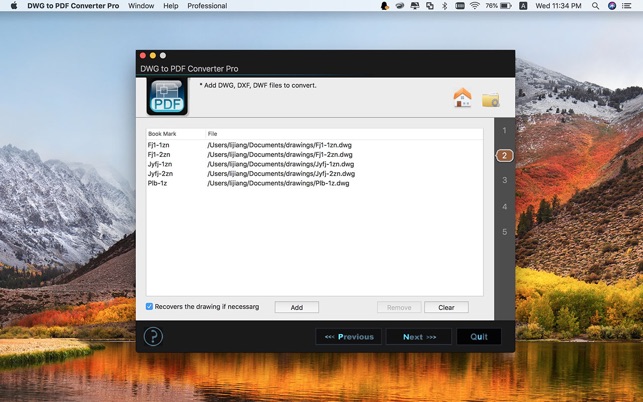Click the PDF app logo icon
The height and width of the screenshot is (402, 643).
tap(167, 97)
